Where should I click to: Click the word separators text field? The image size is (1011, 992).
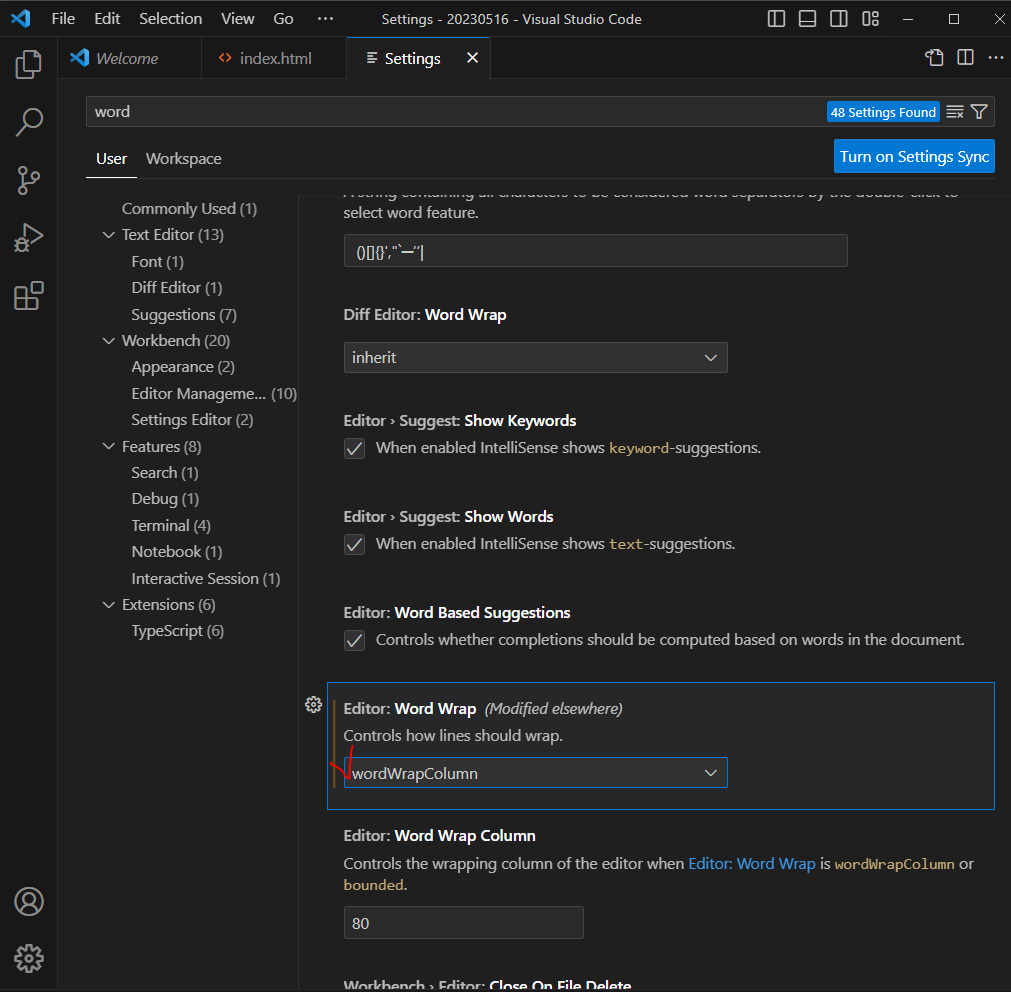595,251
